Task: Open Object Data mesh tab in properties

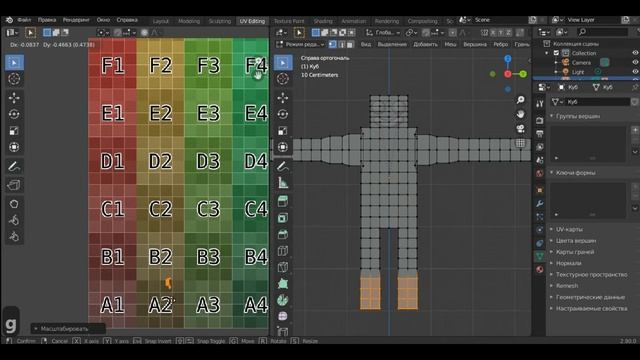Action: (540, 256)
